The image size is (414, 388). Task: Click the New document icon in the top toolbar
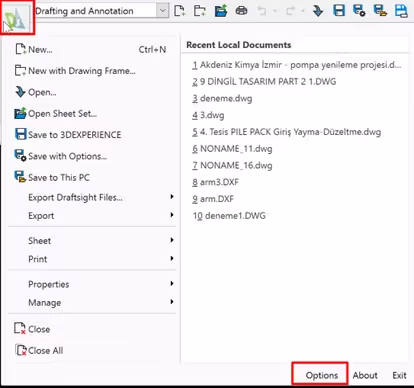pos(180,11)
